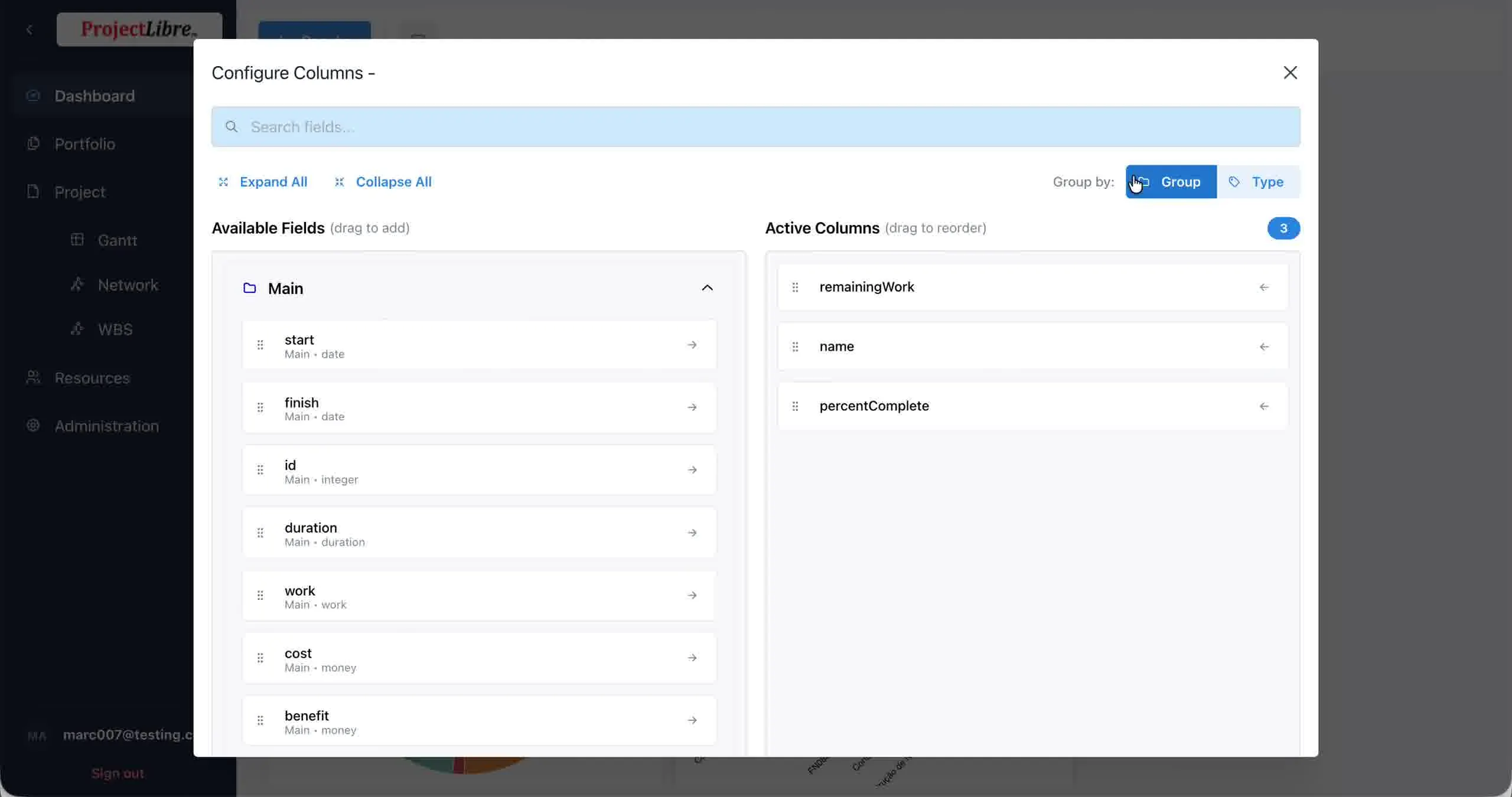Click the drag handle of the start field

(x=260, y=345)
